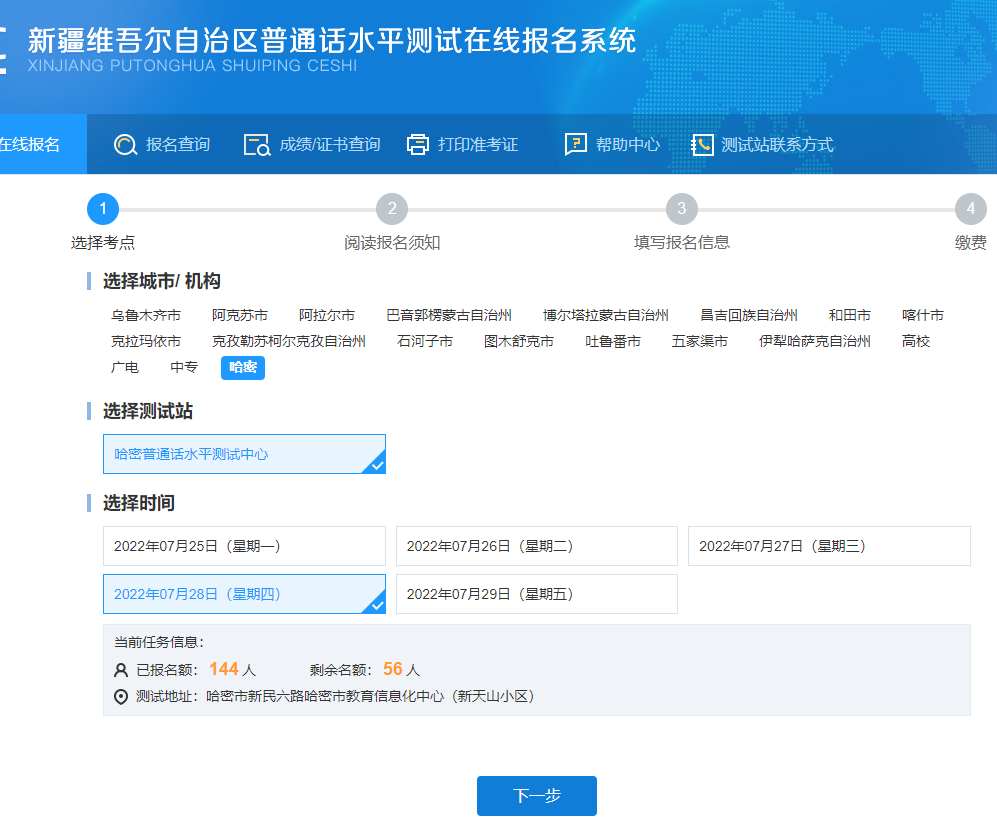
Task: Select 伊犁哈萨克自治州 region
Action: 814,341
